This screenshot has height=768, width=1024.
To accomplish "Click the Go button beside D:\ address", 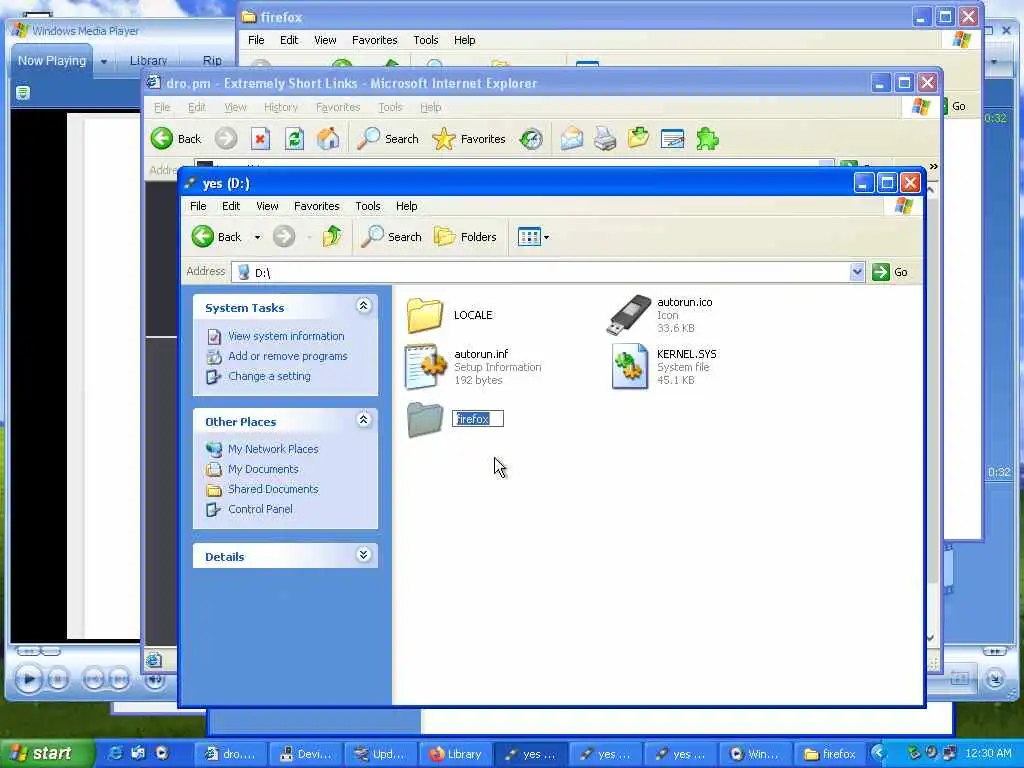I will tap(889, 272).
